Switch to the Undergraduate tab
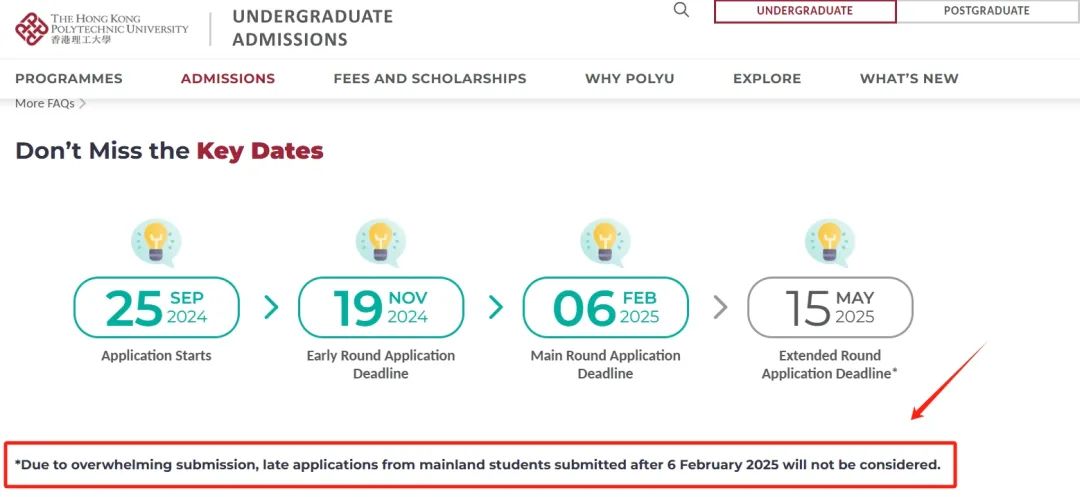The width and height of the screenshot is (1080, 497). (804, 11)
